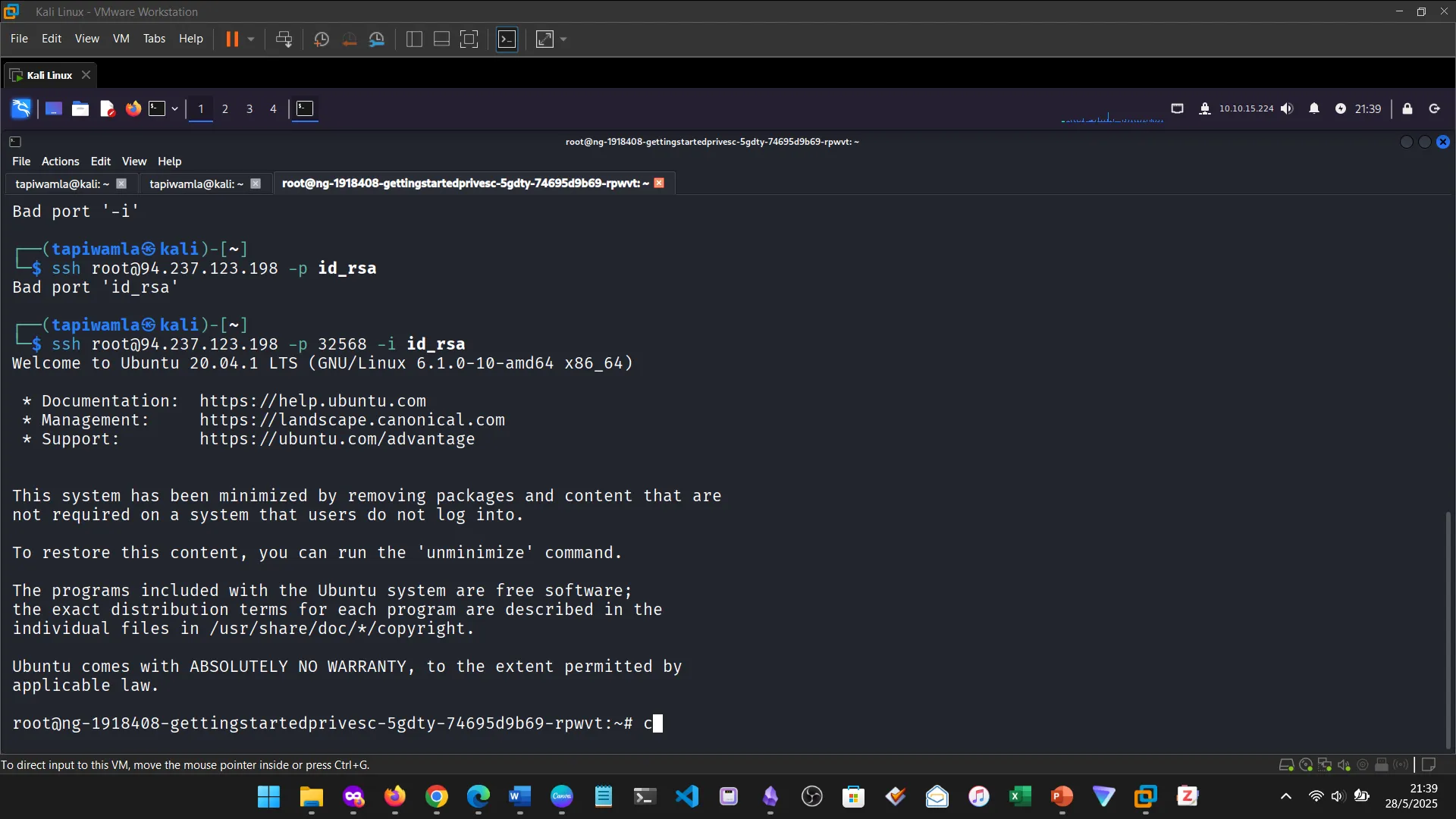This screenshot has width=1456, height=819.
Task: Revert the VM to its snapshot
Action: click(x=350, y=39)
